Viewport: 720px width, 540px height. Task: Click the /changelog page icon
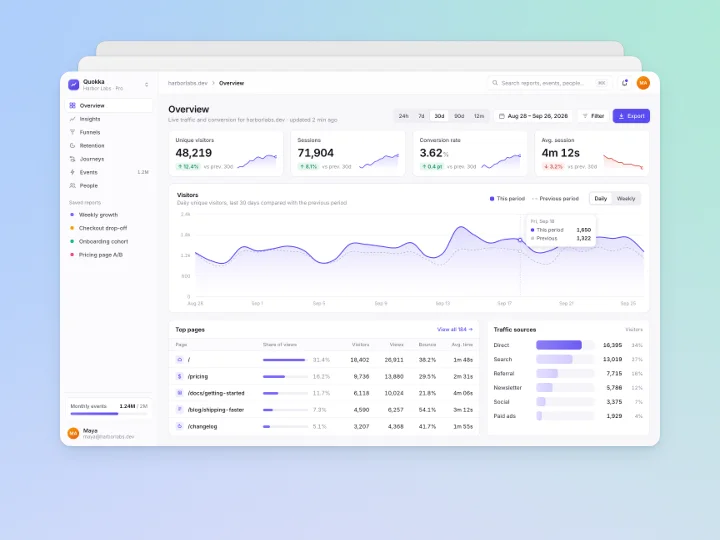pyautogui.click(x=180, y=426)
